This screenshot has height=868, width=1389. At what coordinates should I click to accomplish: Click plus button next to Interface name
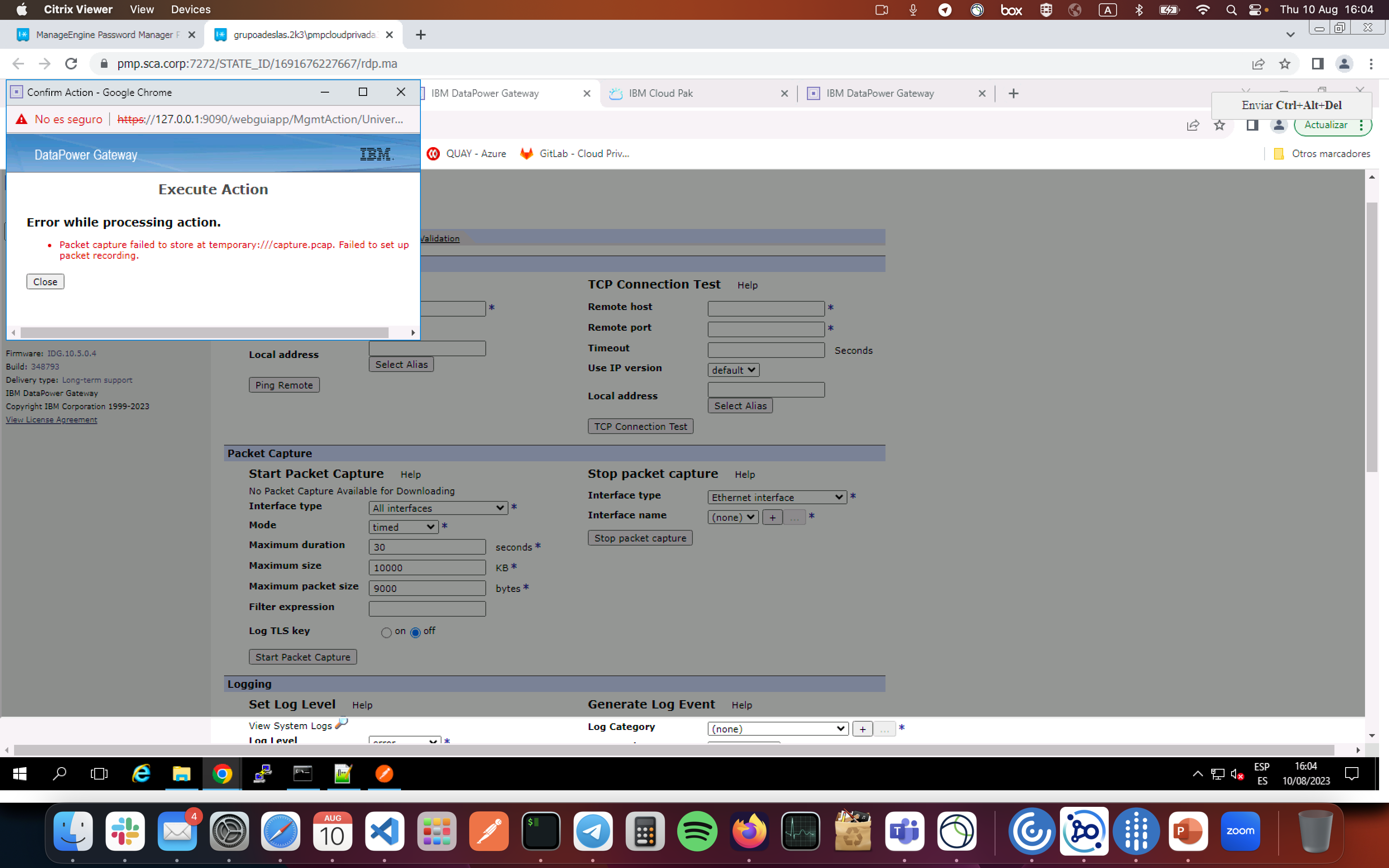click(772, 517)
